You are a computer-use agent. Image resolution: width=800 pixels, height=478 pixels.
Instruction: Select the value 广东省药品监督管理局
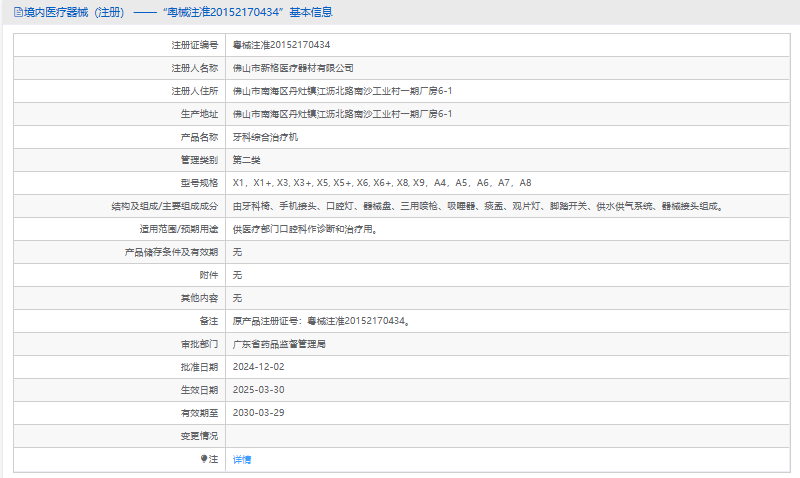pyautogui.click(x=279, y=344)
